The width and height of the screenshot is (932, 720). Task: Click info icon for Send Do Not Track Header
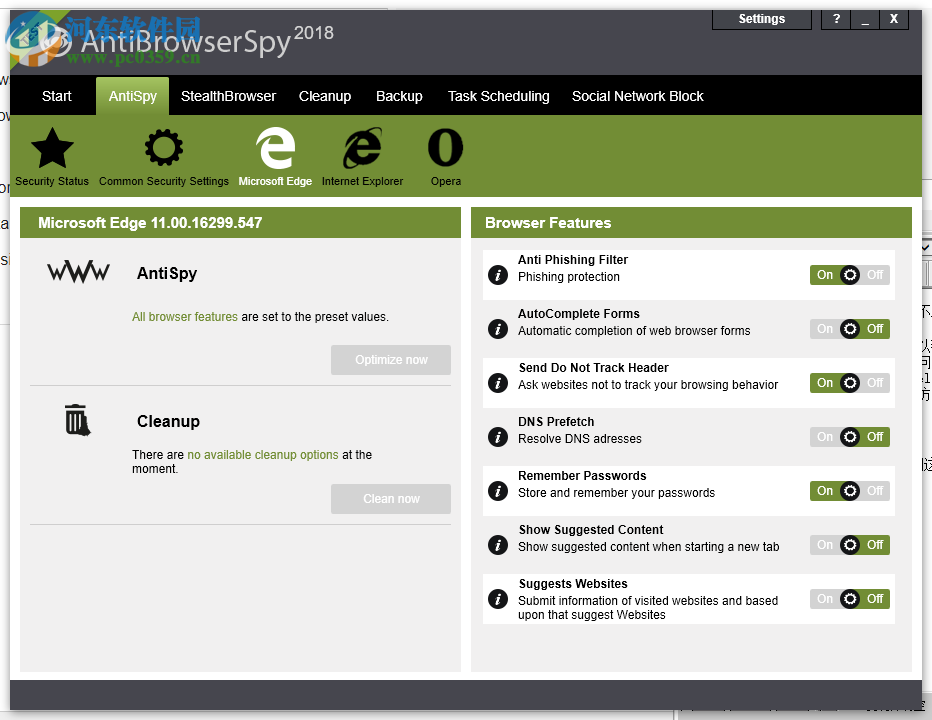tap(498, 383)
